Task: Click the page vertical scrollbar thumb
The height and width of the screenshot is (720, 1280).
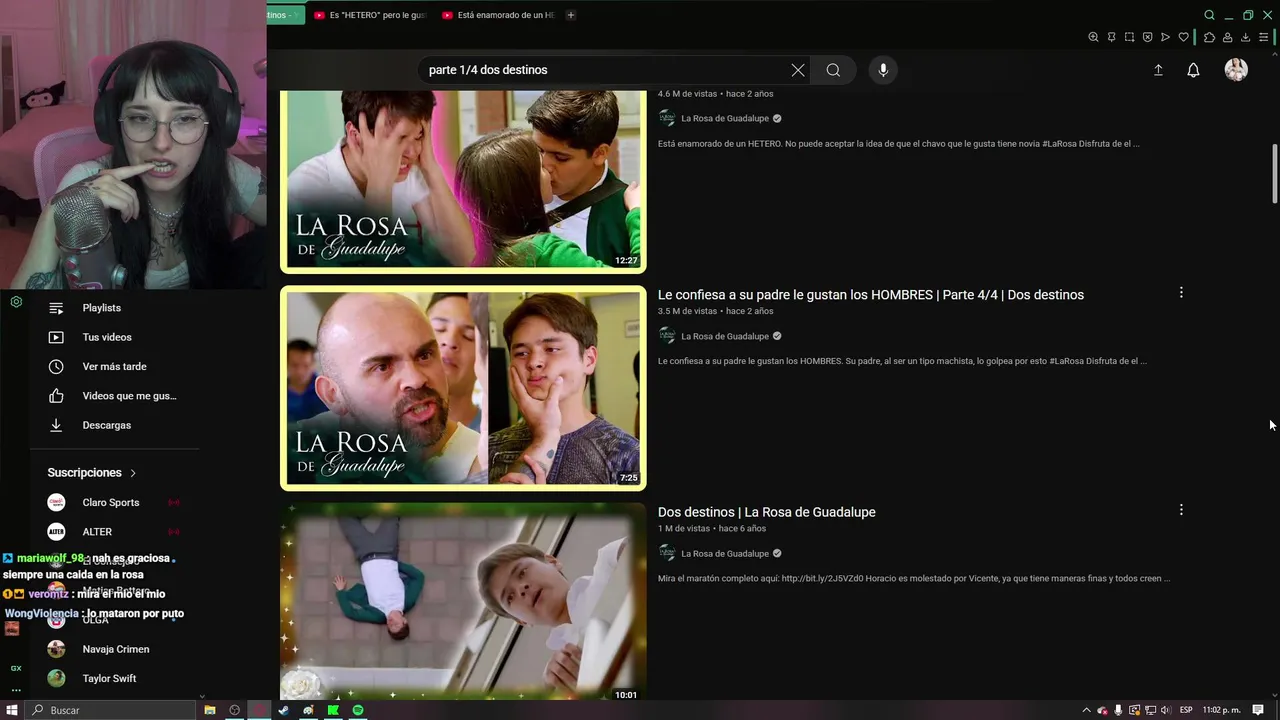Action: point(1274,173)
